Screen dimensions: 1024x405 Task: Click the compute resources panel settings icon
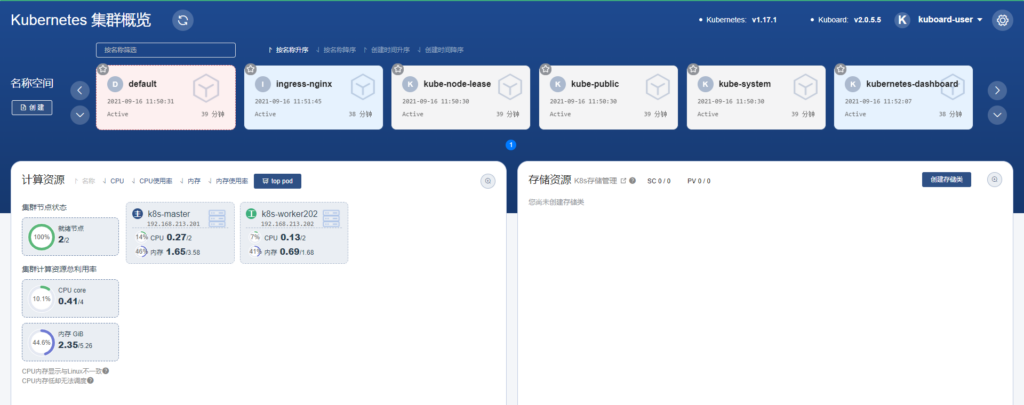(488, 181)
